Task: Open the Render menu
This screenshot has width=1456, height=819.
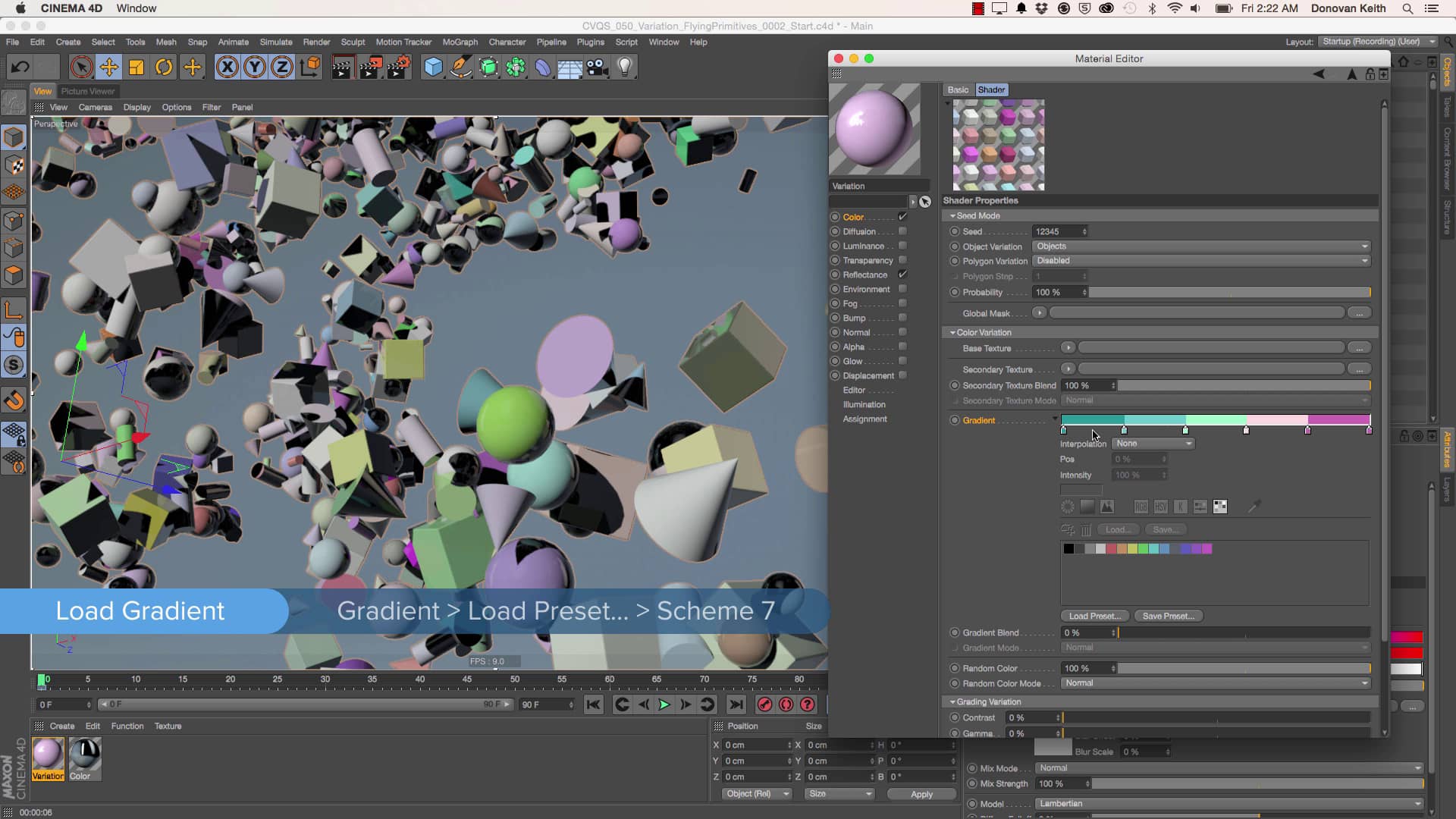Action: click(x=316, y=42)
